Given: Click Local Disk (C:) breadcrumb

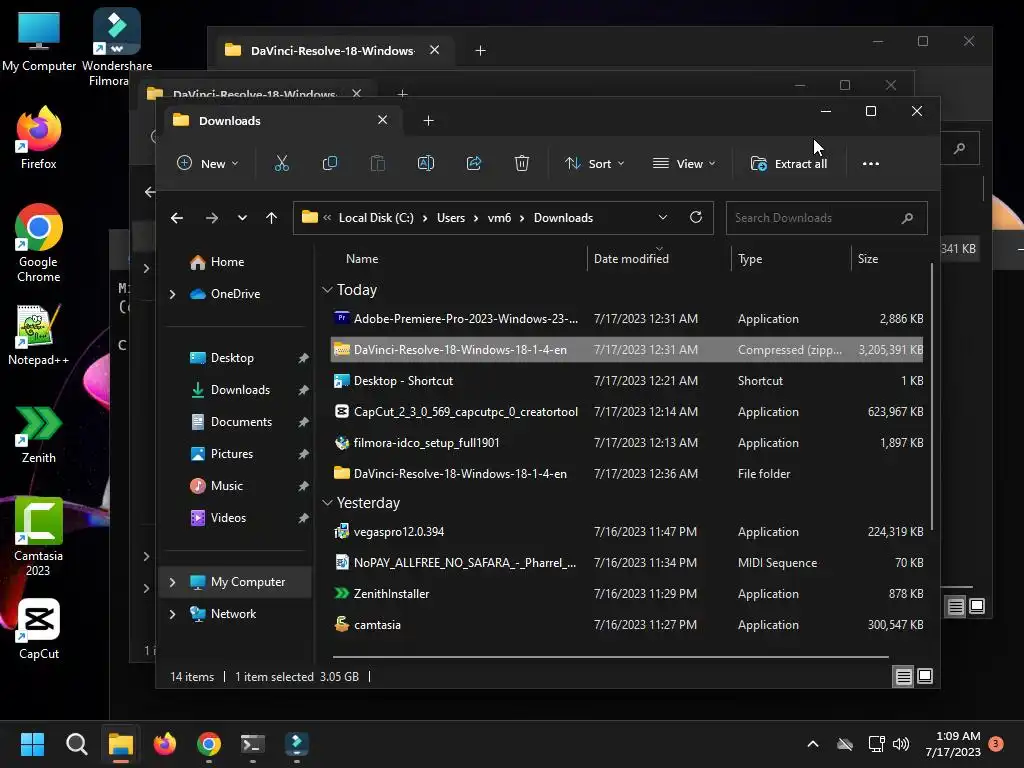Looking at the screenshot, I should [376, 217].
